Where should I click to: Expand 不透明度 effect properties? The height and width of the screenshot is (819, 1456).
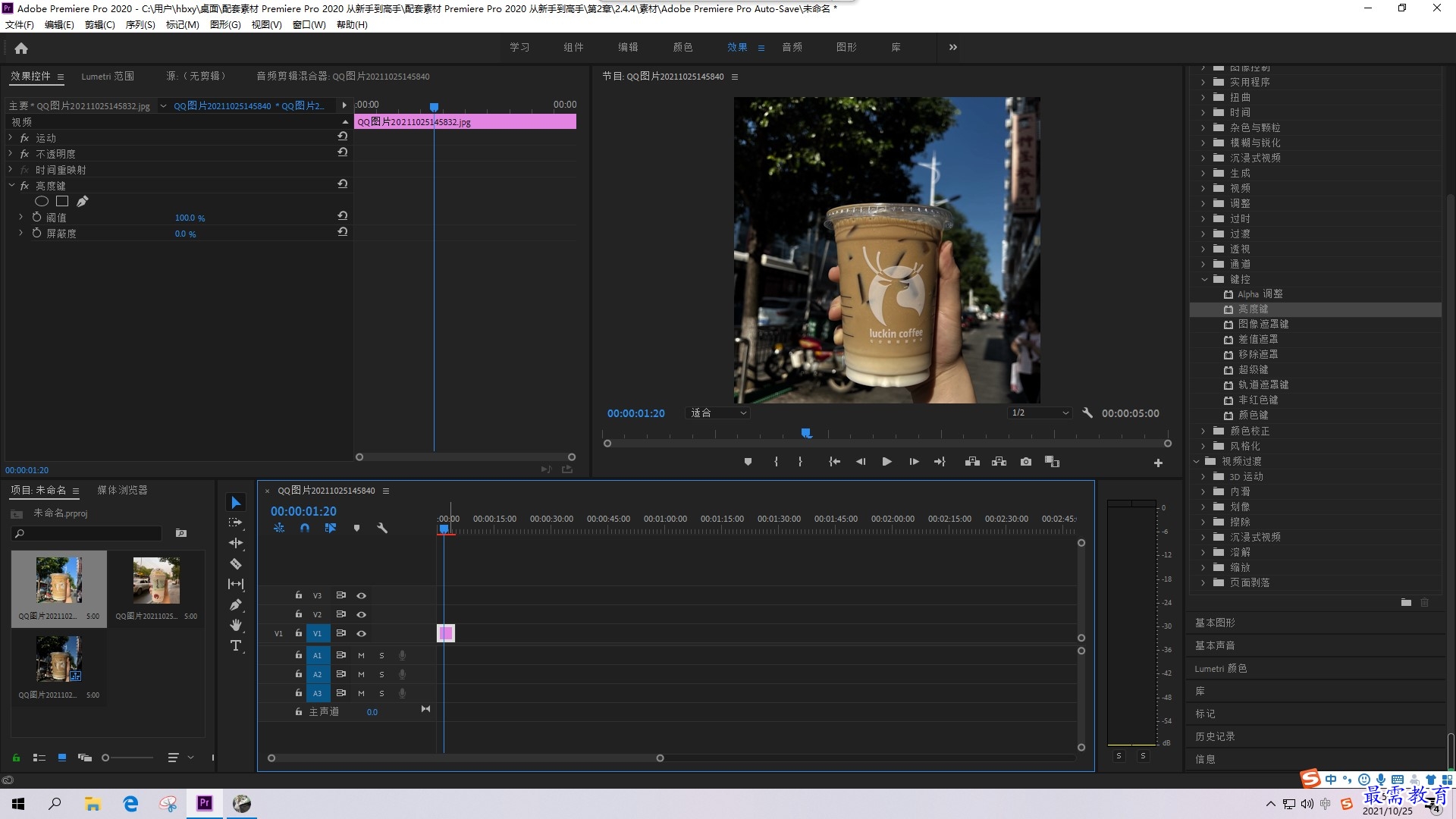tap(11, 154)
